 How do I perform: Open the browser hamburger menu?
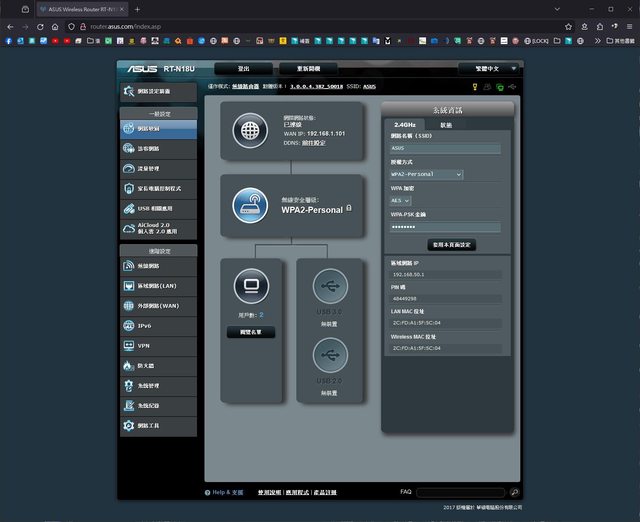(x=629, y=27)
